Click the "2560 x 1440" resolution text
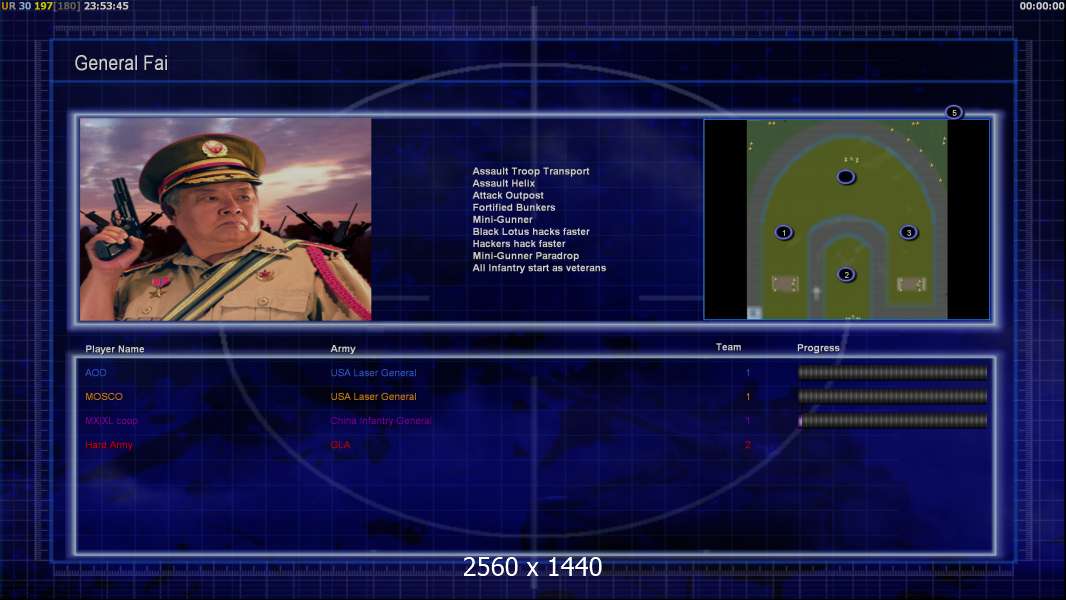This screenshot has height=600, width=1066. 532,567
